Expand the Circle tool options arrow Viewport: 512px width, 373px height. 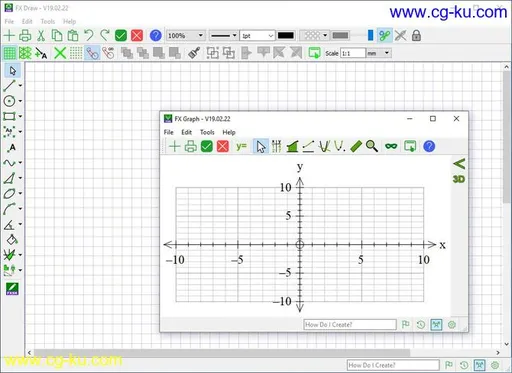(x=20, y=101)
